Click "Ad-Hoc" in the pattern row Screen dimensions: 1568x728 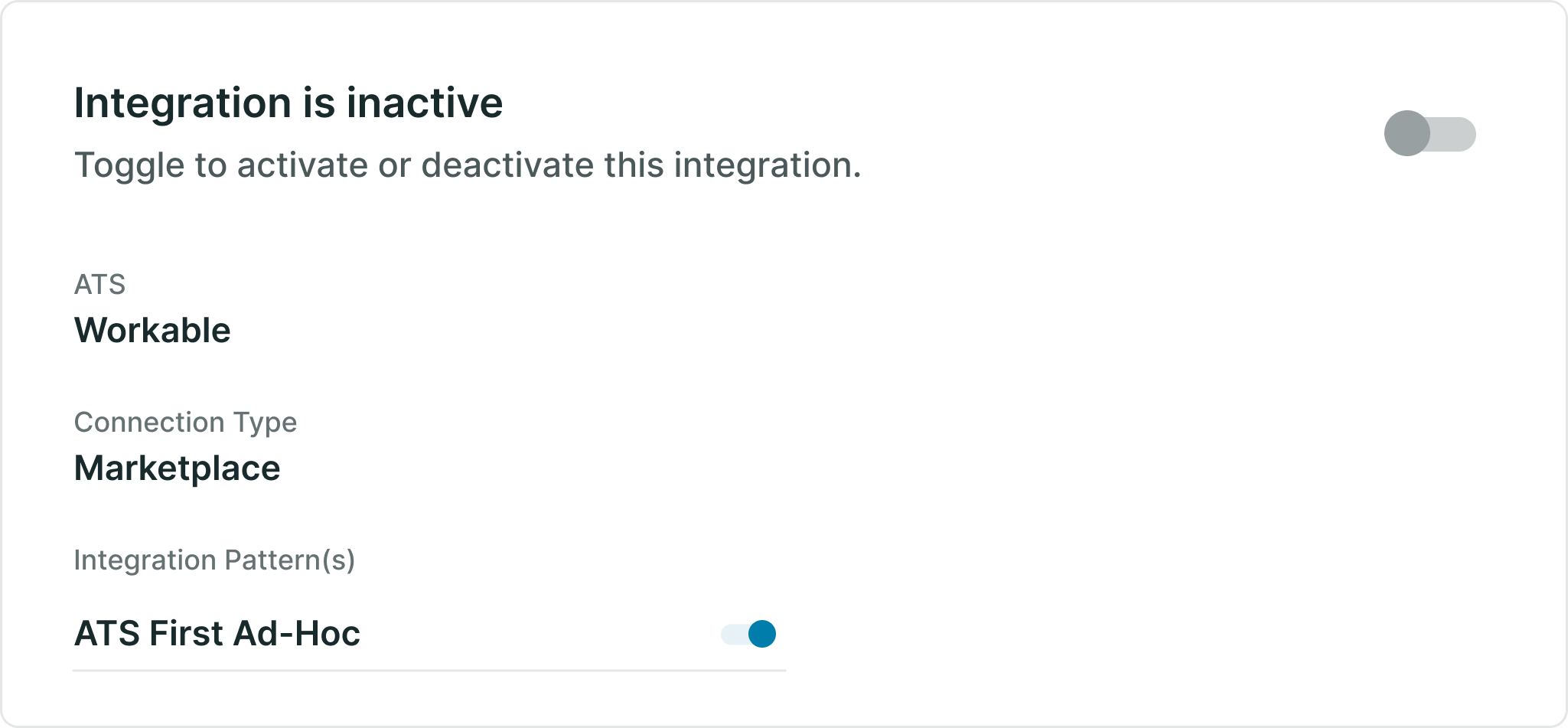click(297, 634)
